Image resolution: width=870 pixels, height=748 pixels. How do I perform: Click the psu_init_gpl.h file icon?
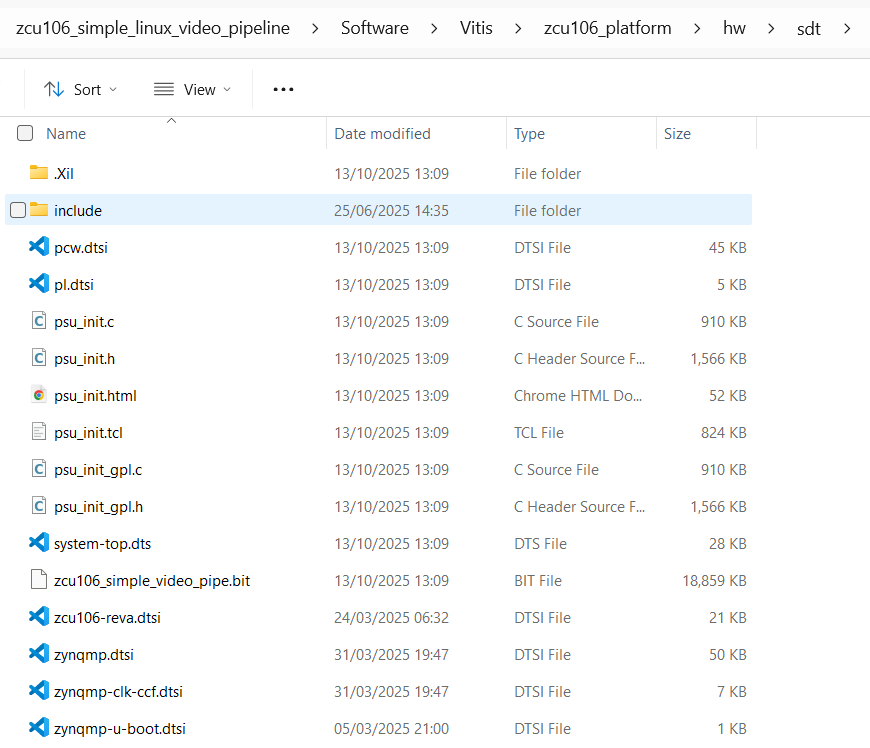coord(39,506)
